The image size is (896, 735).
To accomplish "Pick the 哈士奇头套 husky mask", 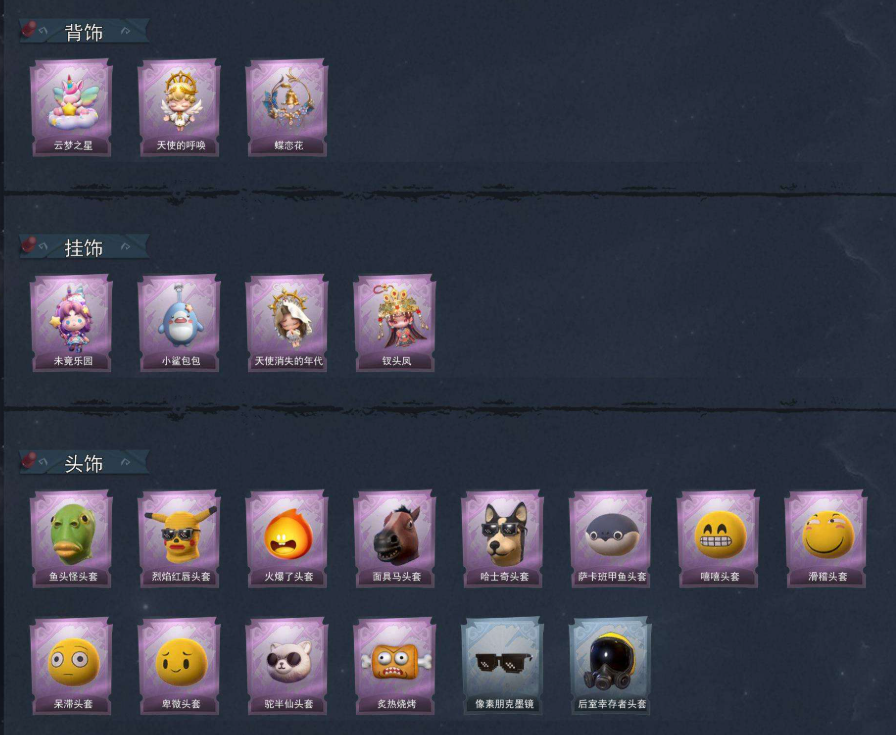I will point(503,538).
